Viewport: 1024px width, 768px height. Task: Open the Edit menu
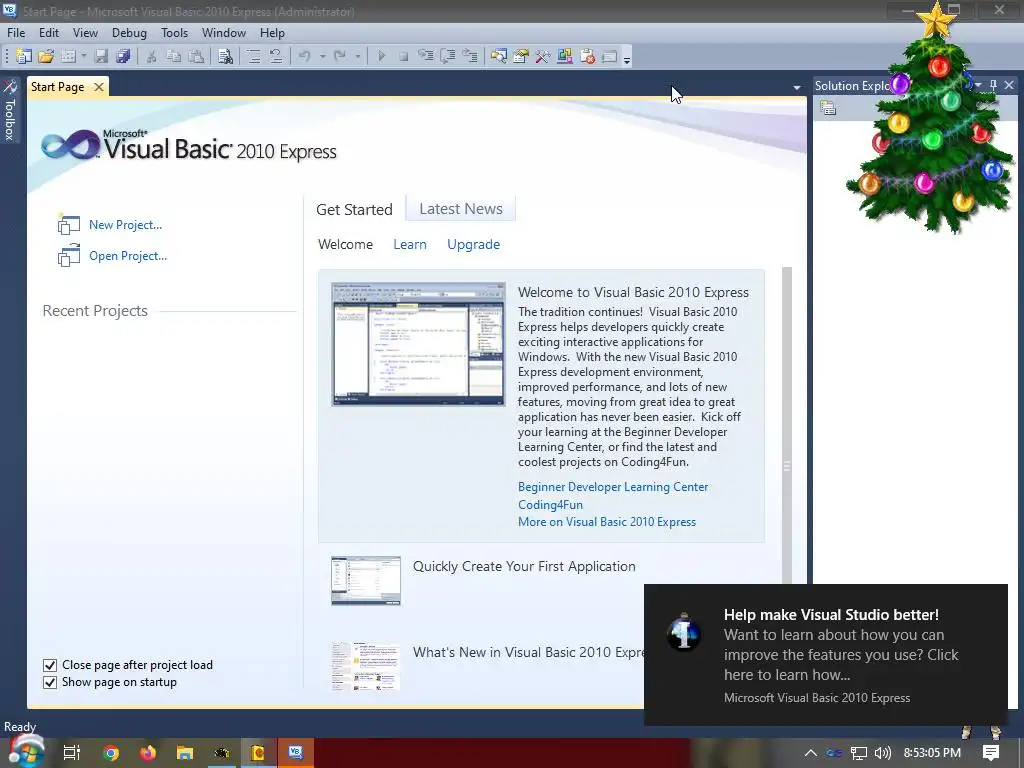click(49, 33)
